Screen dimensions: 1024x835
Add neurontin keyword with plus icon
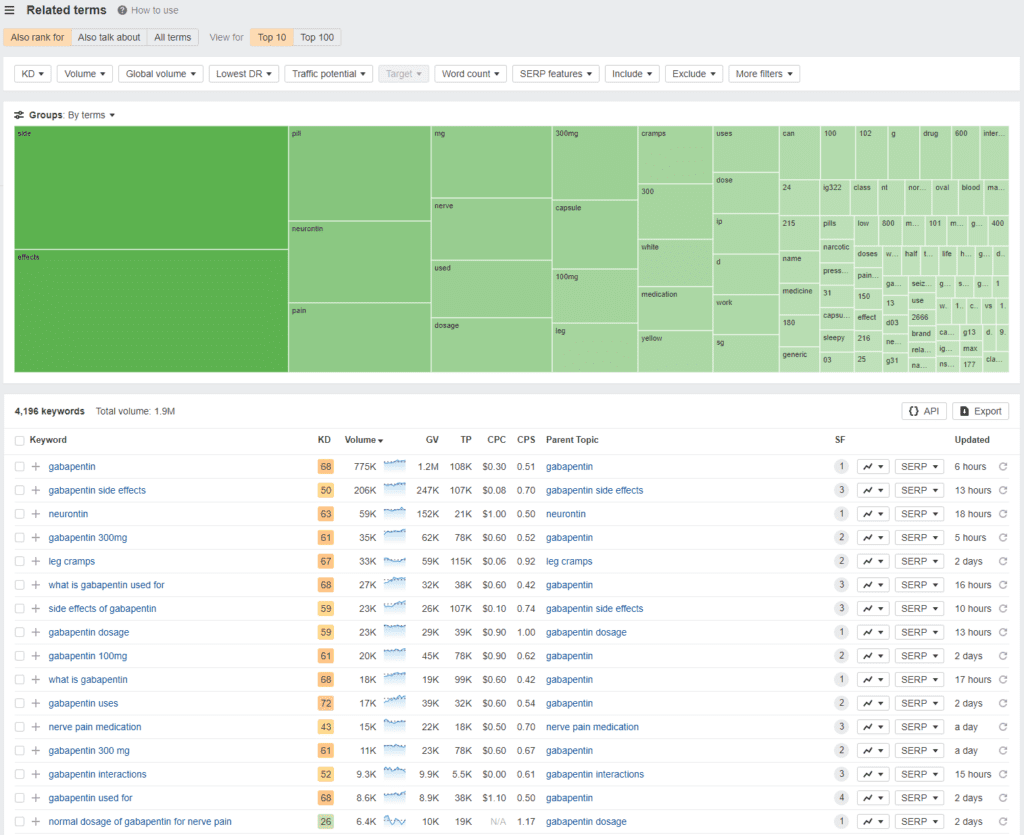coord(36,514)
